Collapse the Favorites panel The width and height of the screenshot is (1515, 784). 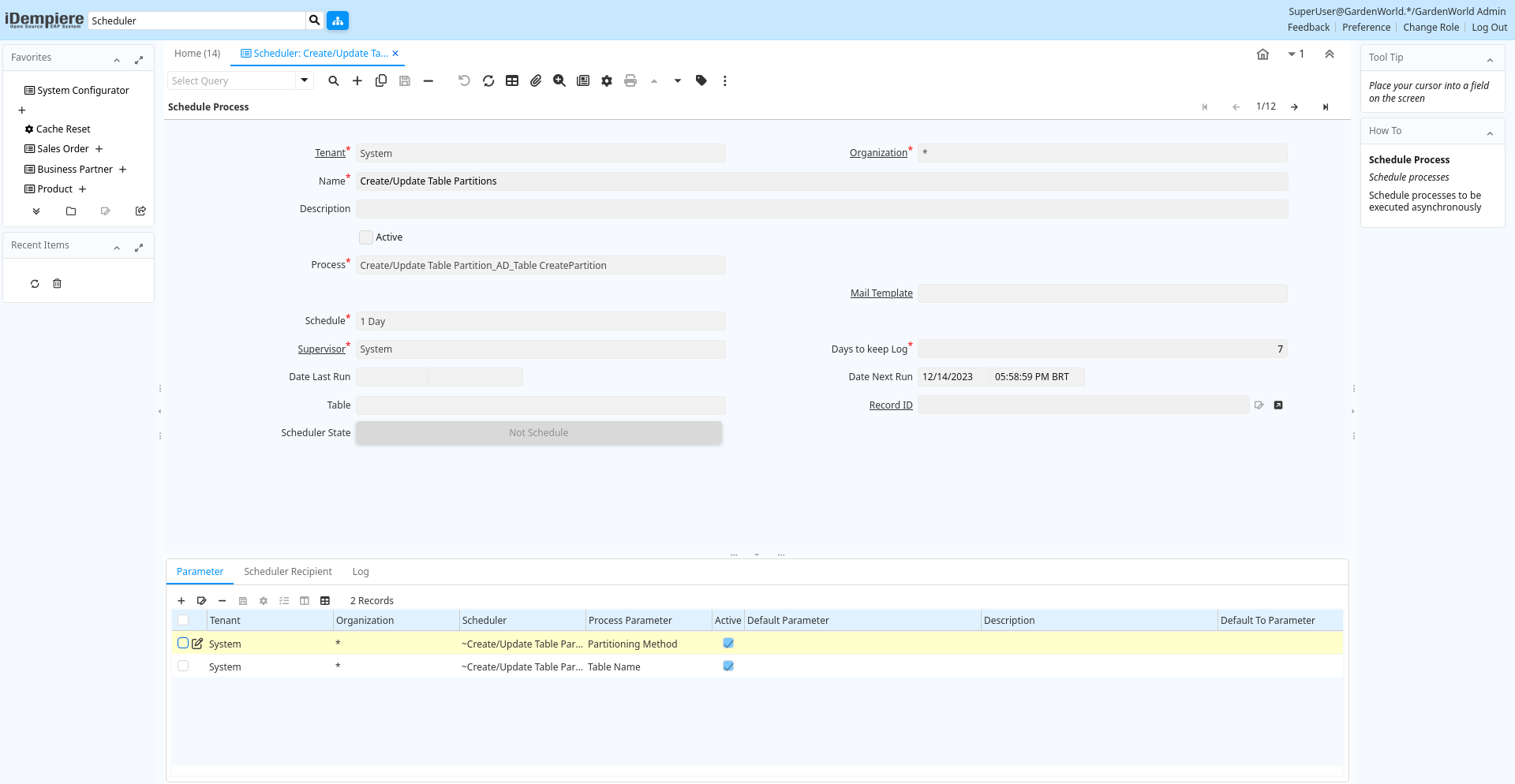pyautogui.click(x=117, y=59)
